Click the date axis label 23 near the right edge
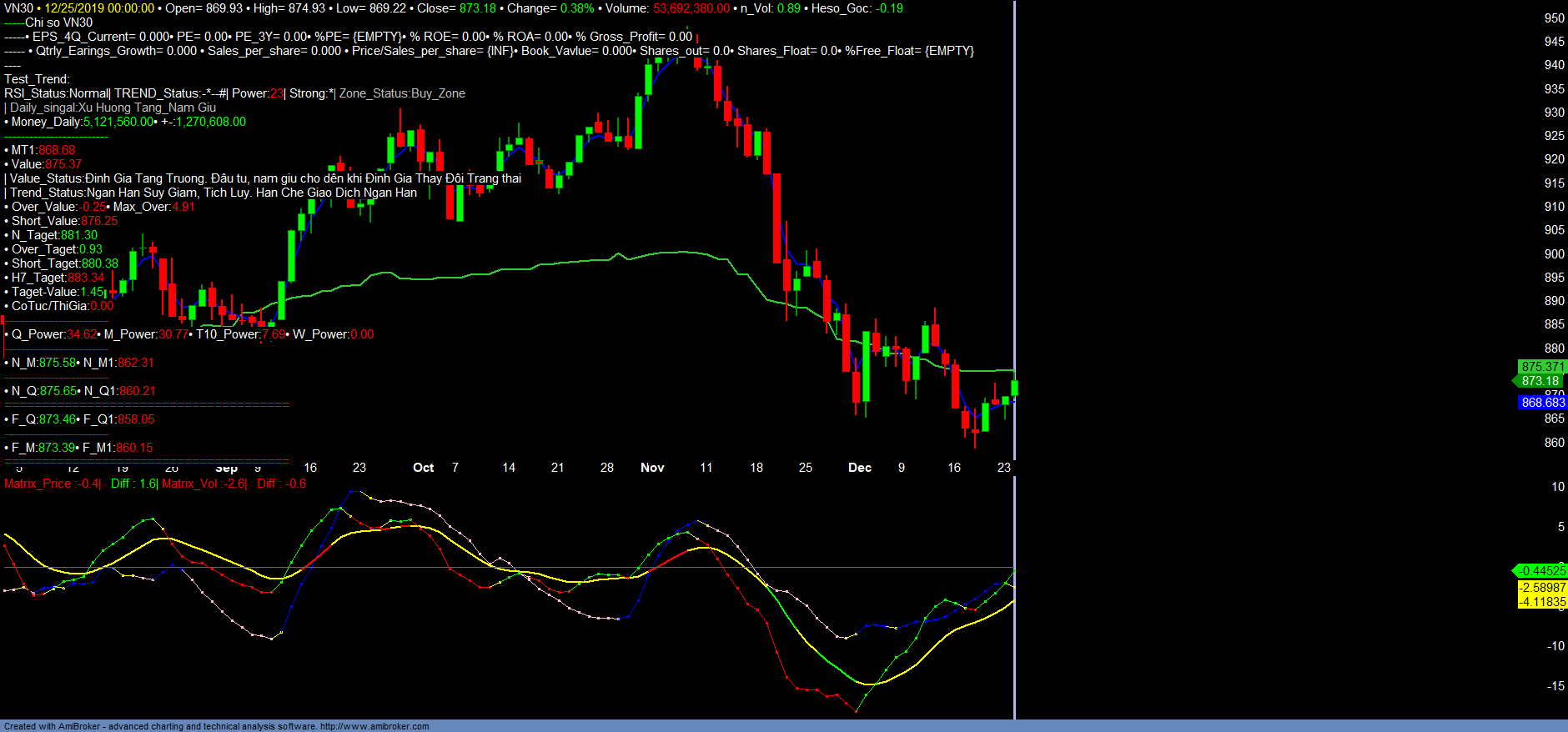 pos(1003,468)
